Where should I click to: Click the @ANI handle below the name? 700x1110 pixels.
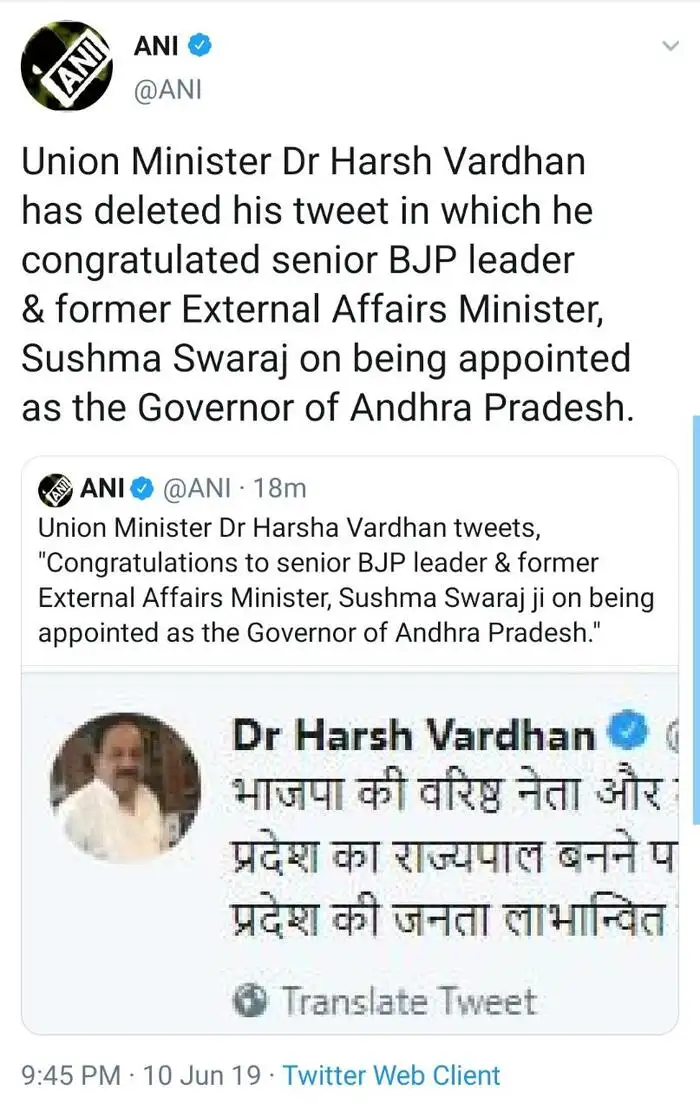point(167,89)
